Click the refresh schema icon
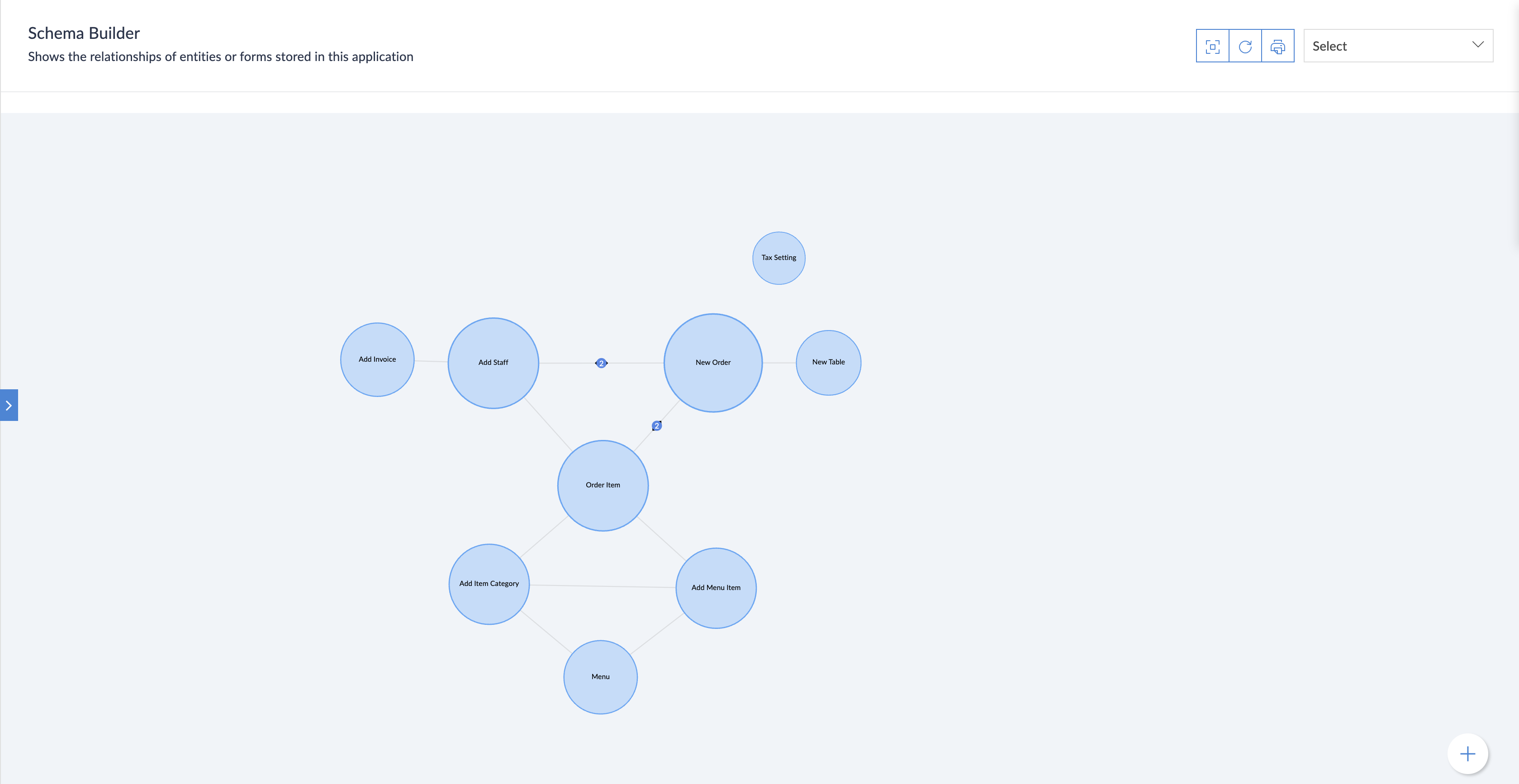The height and width of the screenshot is (784, 1519). point(1245,46)
